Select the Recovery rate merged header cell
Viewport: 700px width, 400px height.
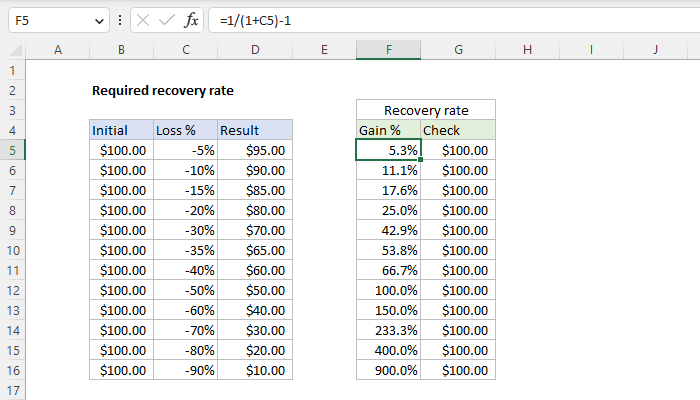click(x=426, y=110)
